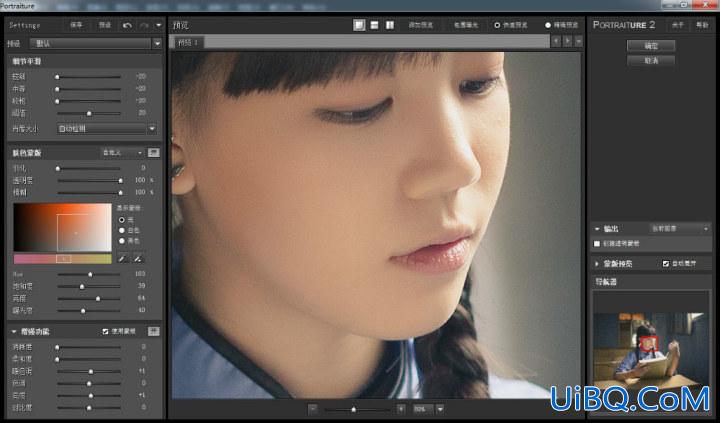Click the zoom in plus button
The height and width of the screenshot is (423, 720).
click(401, 409)
